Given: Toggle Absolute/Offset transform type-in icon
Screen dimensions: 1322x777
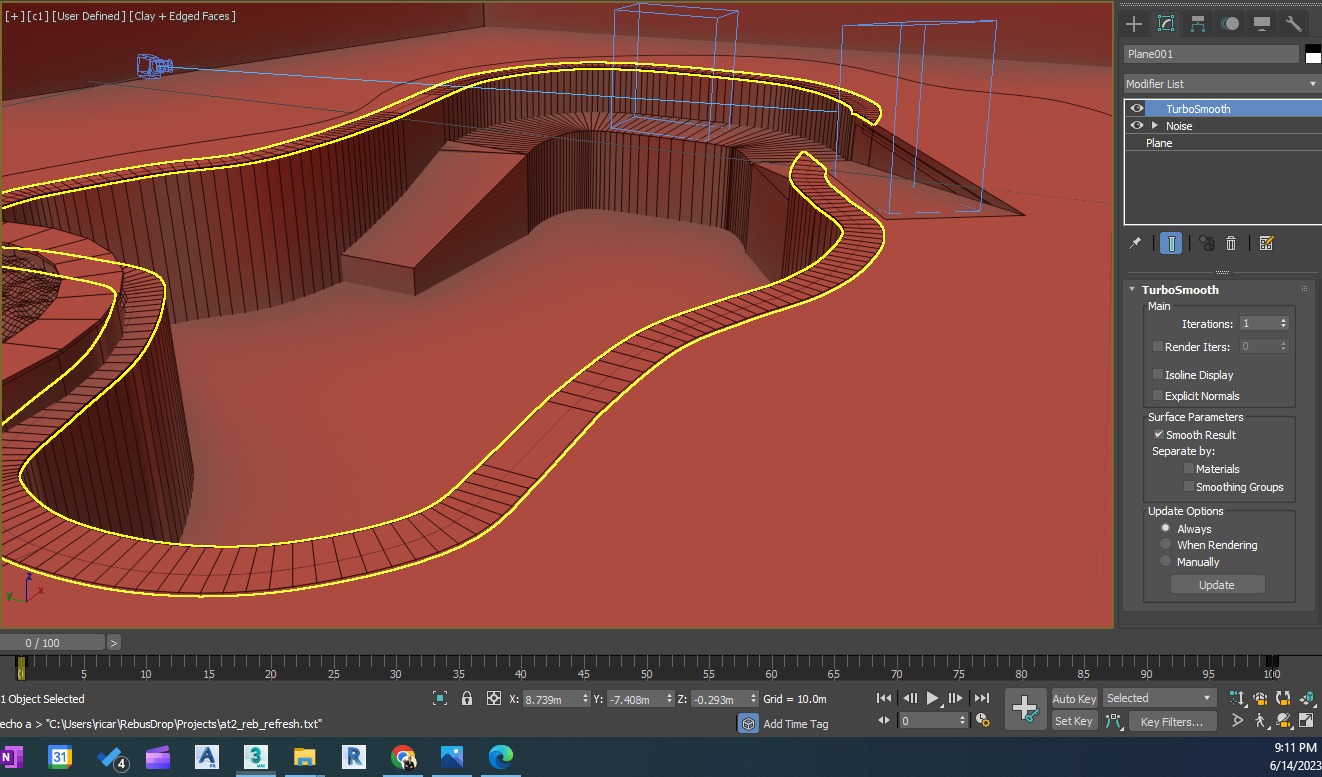Looking at the screenshot, I should click(493, 698).
